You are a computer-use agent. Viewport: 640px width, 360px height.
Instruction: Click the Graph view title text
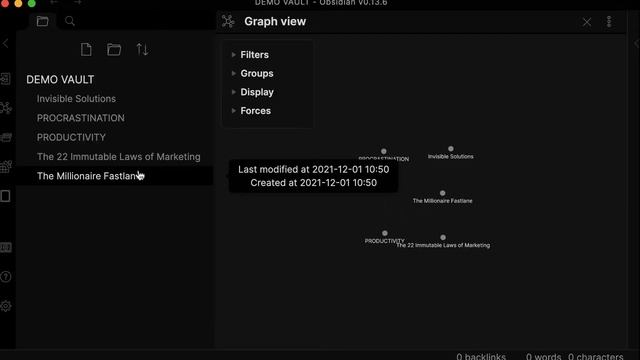click(x=275, y=22)
